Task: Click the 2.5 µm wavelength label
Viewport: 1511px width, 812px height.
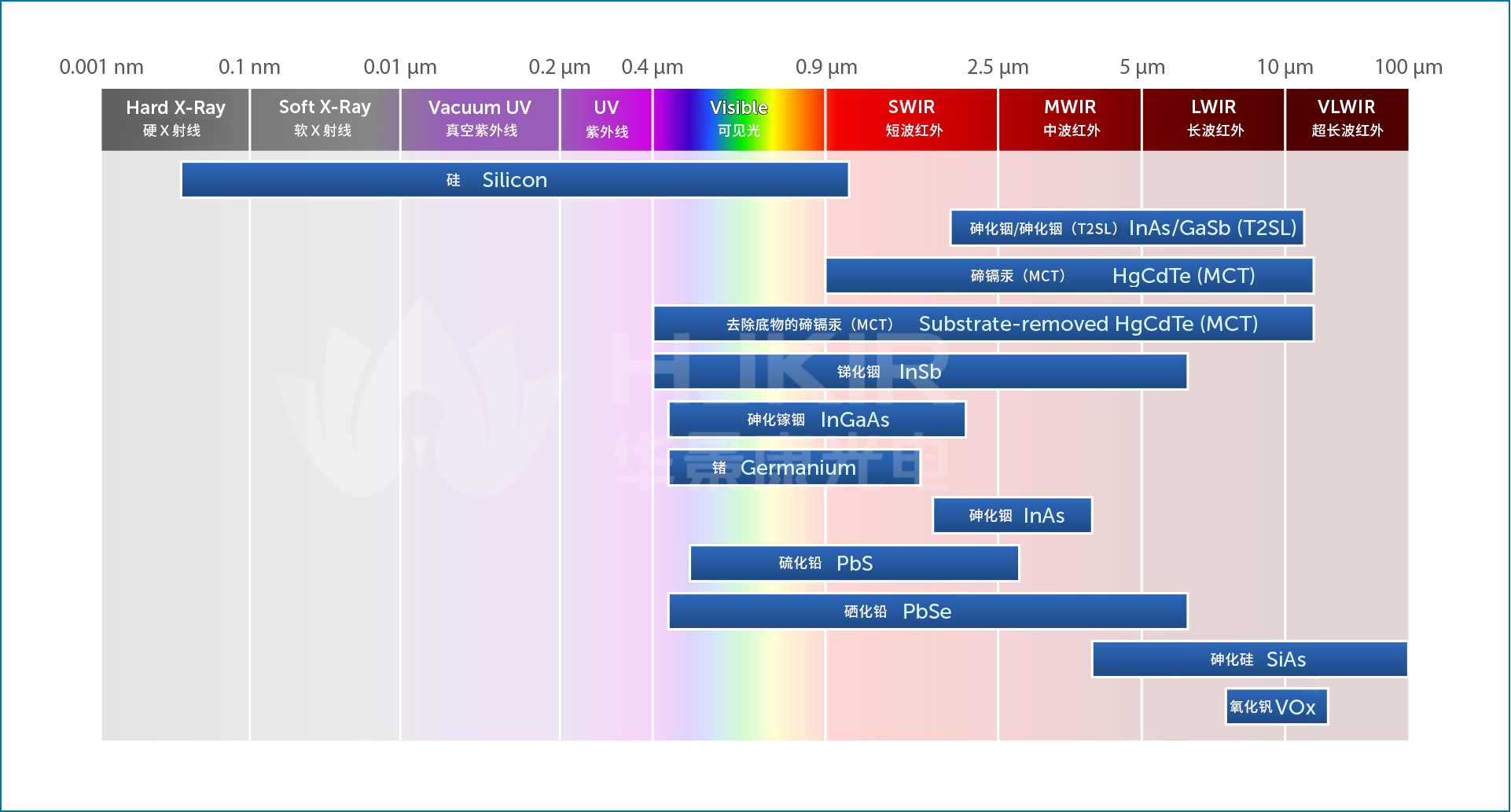Action: click(x=998, y=67)
